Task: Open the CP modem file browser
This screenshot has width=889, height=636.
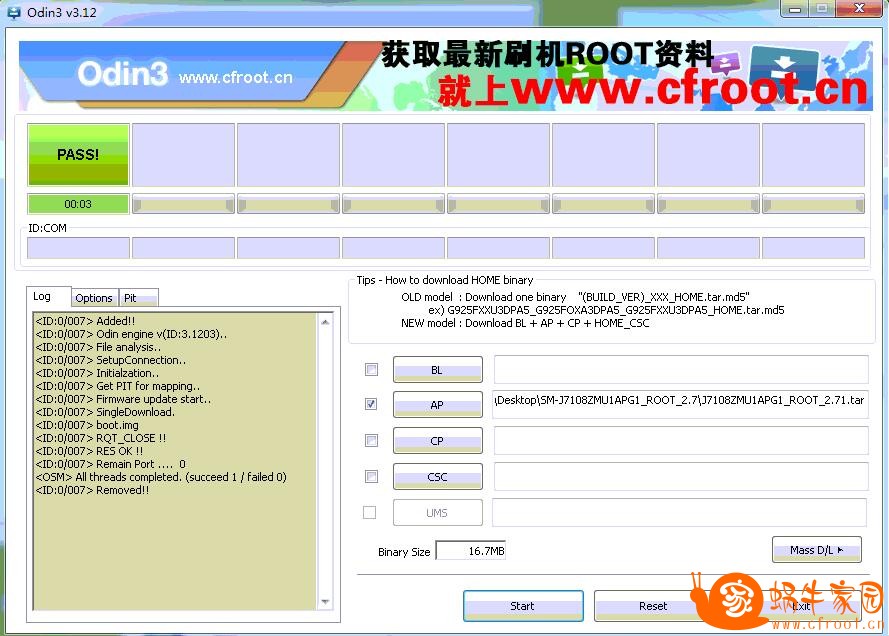Action: pos(438,440)
